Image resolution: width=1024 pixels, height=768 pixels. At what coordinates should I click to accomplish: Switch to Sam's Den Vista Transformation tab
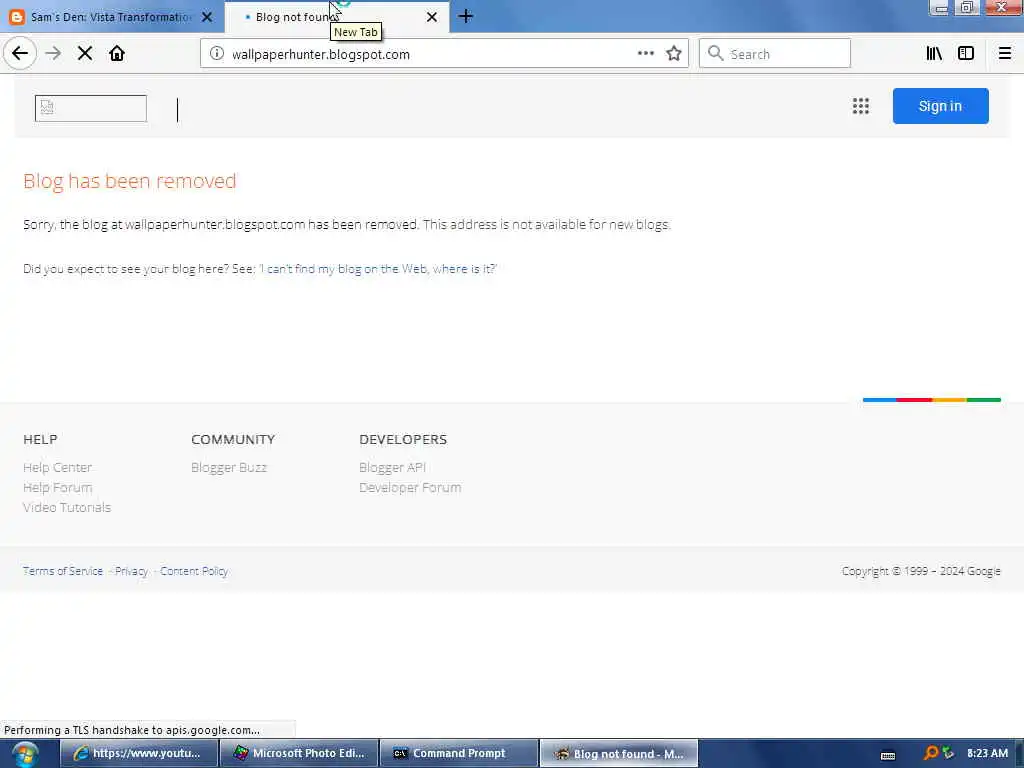(110, 17)
